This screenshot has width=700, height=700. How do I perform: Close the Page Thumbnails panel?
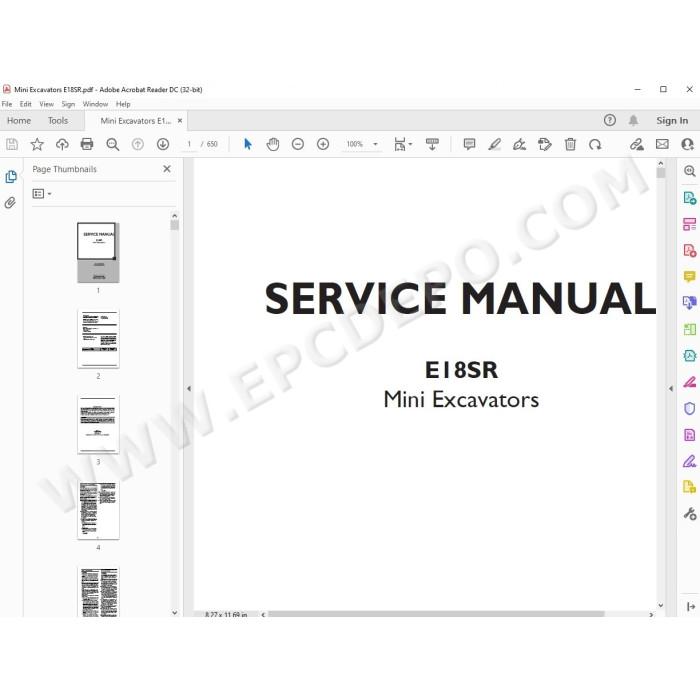167,169
